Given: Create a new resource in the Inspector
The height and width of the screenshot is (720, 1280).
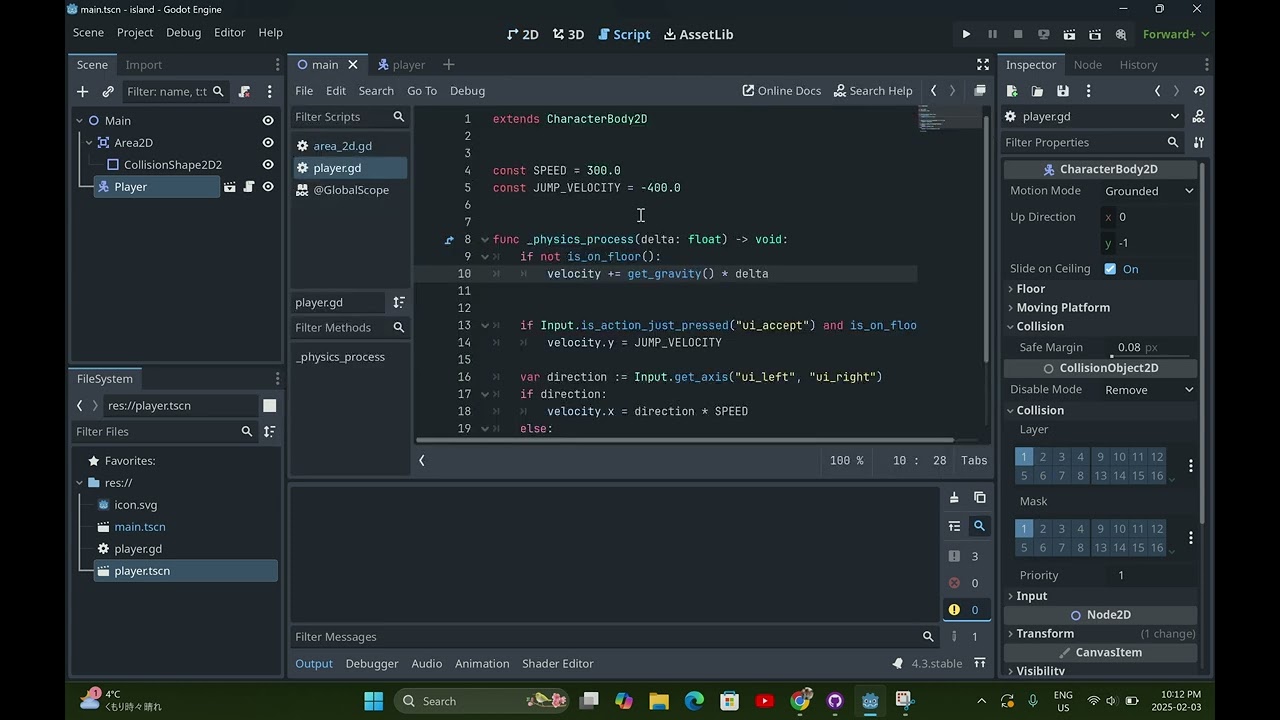Looking at the screenshot, I should click(1011, 91).
